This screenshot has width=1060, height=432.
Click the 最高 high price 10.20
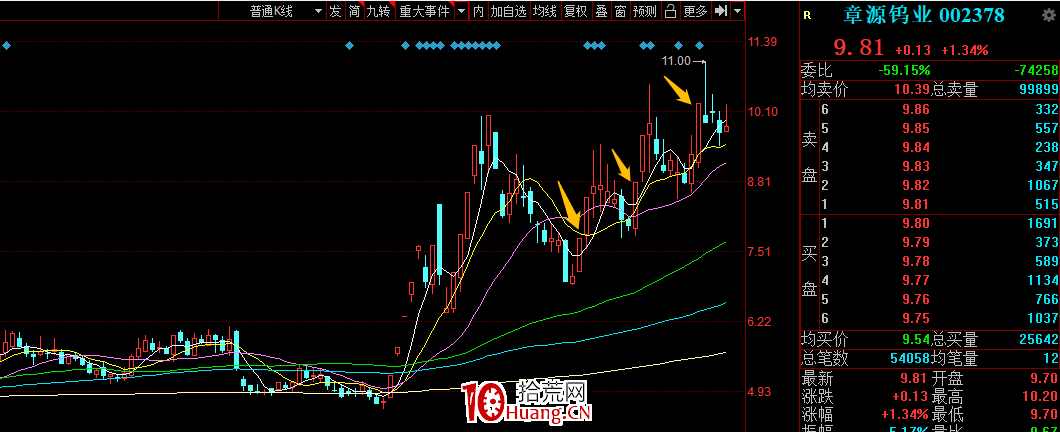[x=1040, y=399]
